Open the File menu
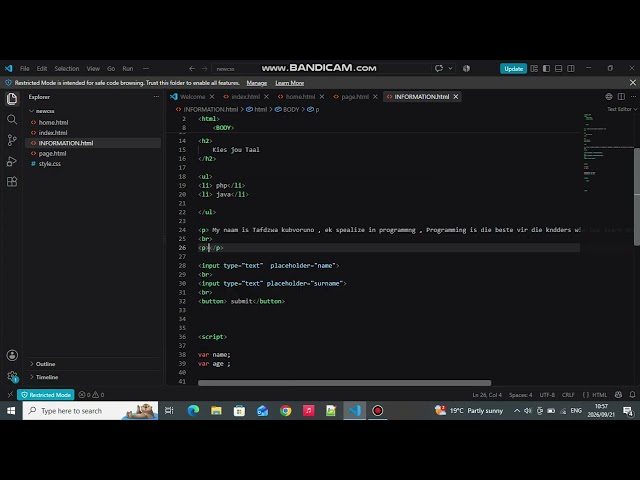640x480 pixels. 24,69
